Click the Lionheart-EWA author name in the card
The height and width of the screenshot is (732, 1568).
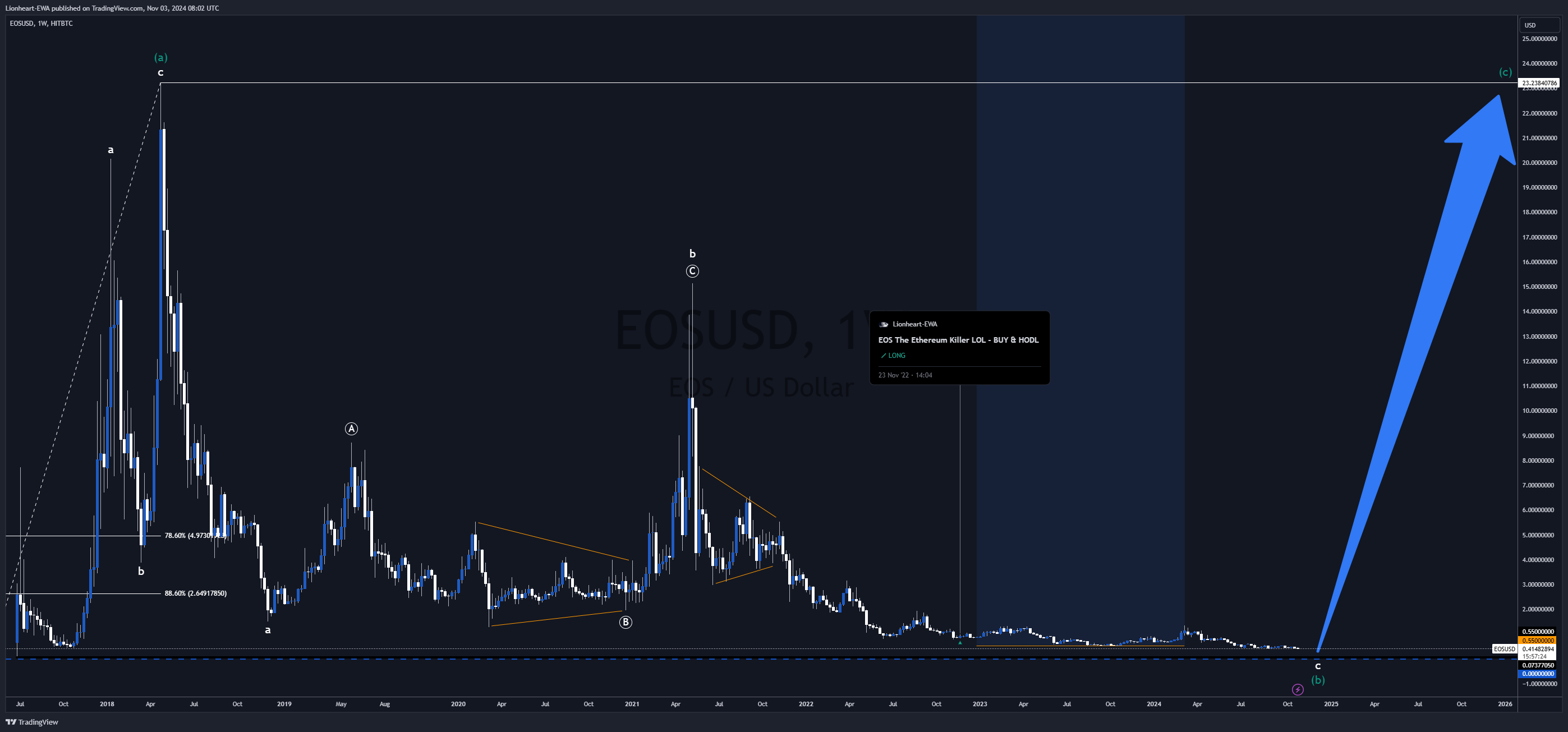click(915, 324)
